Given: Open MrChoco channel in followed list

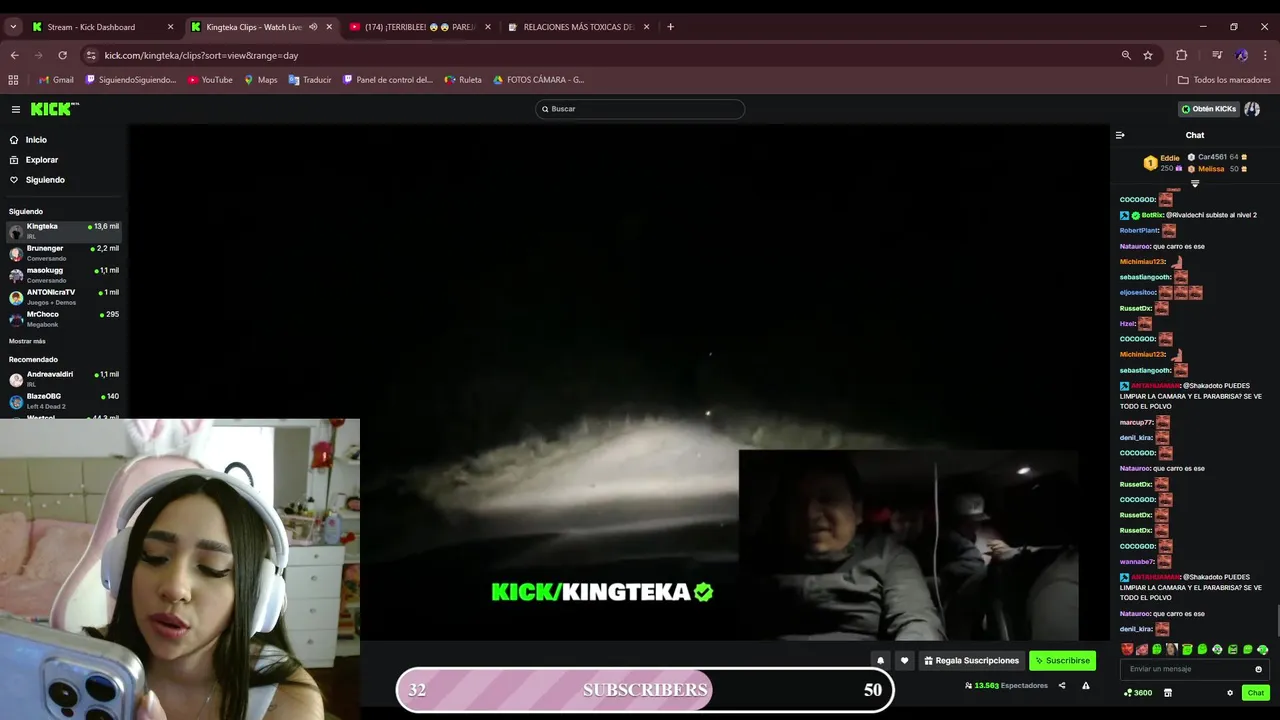Looking at the screenshot, I should pos(64,319).
